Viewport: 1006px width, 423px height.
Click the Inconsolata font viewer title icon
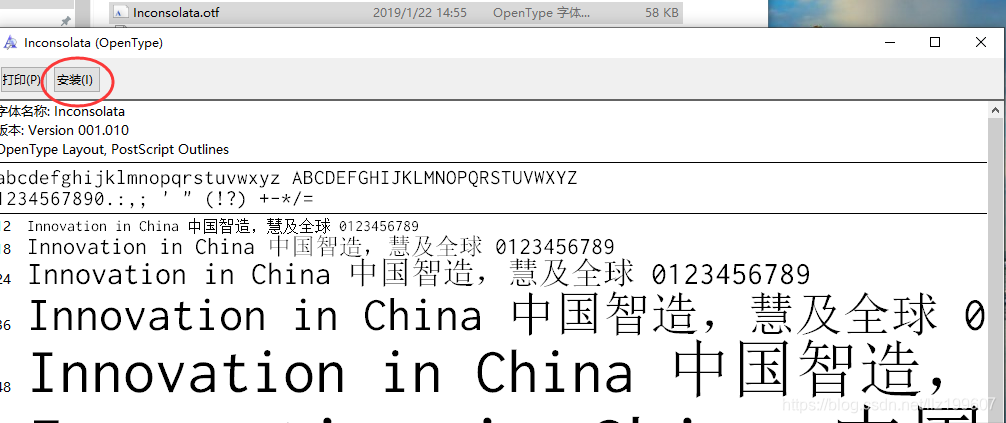tap(11, 43)
